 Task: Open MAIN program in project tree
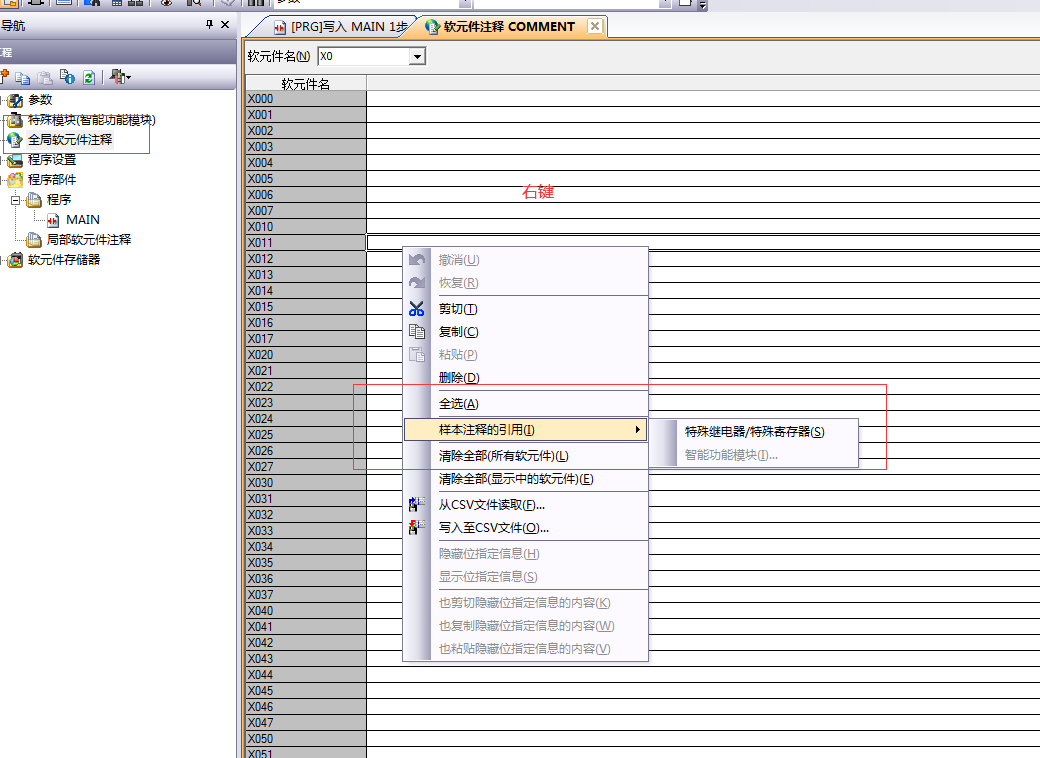[82, 220]
